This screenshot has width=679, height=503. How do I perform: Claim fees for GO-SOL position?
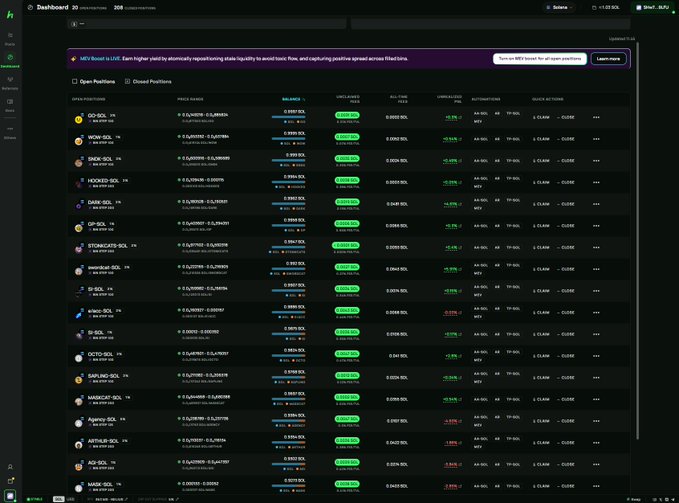pyautogui.click(x=541, y=117)
